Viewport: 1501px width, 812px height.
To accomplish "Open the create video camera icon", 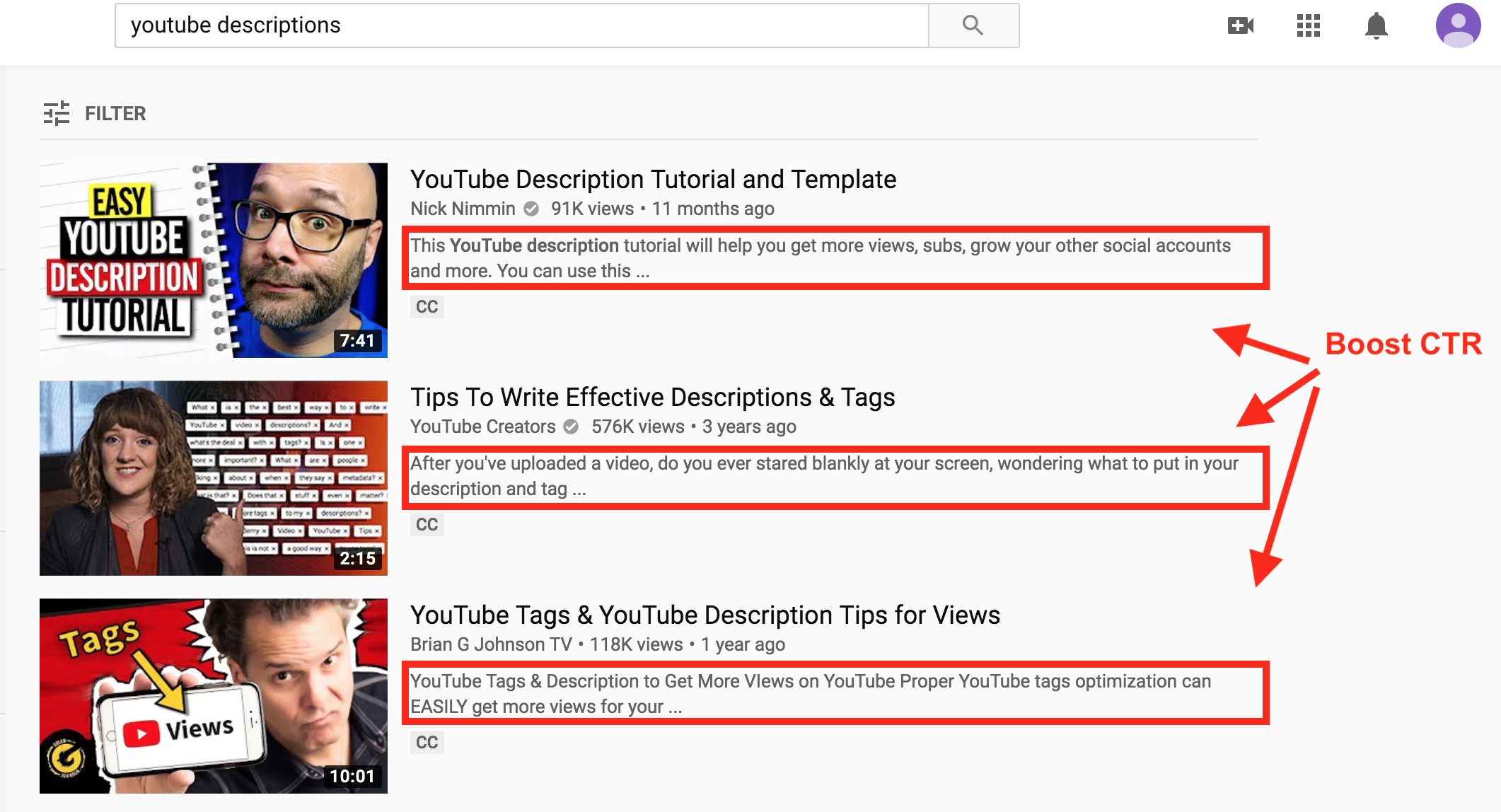I will pos(1240,26).
